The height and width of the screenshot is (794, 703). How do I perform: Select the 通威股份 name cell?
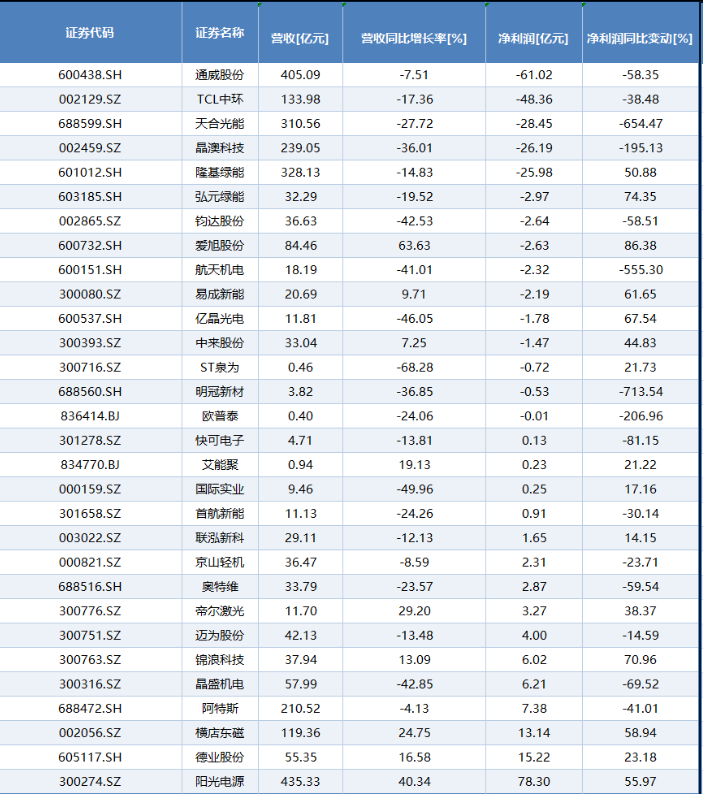tap(220, 75)
